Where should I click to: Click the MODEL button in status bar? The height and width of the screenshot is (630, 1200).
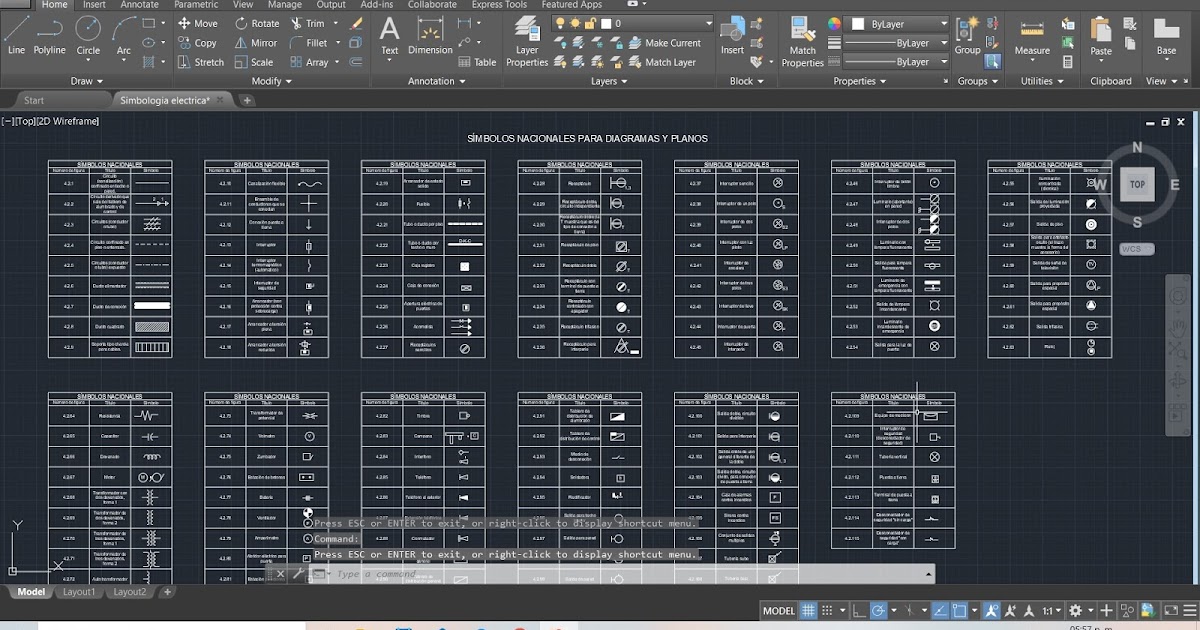[779, 610]
